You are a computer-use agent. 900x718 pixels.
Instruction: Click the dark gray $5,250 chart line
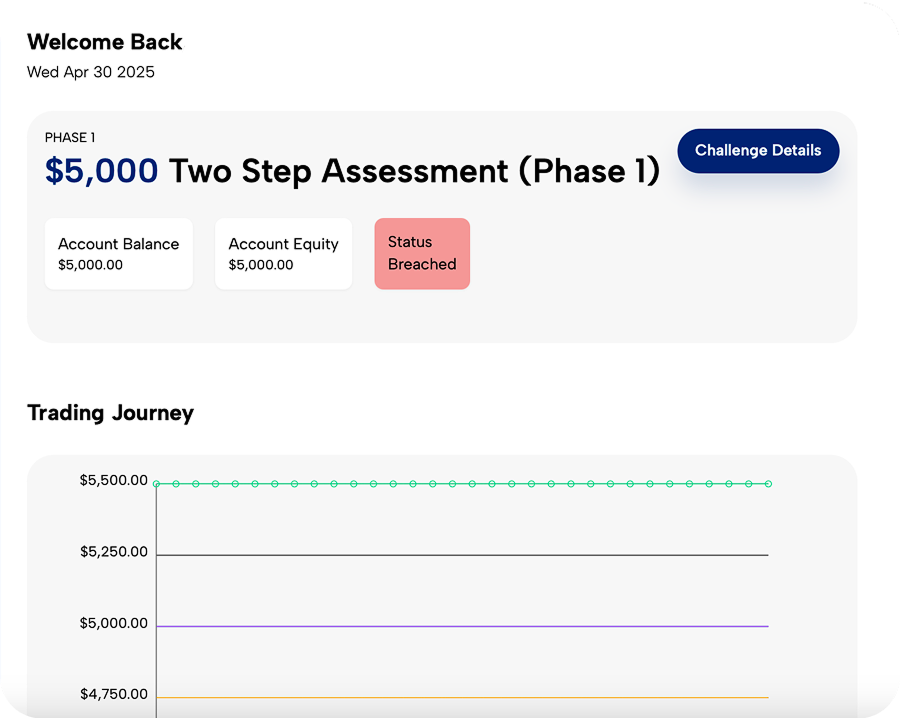[x=460, y=555]
